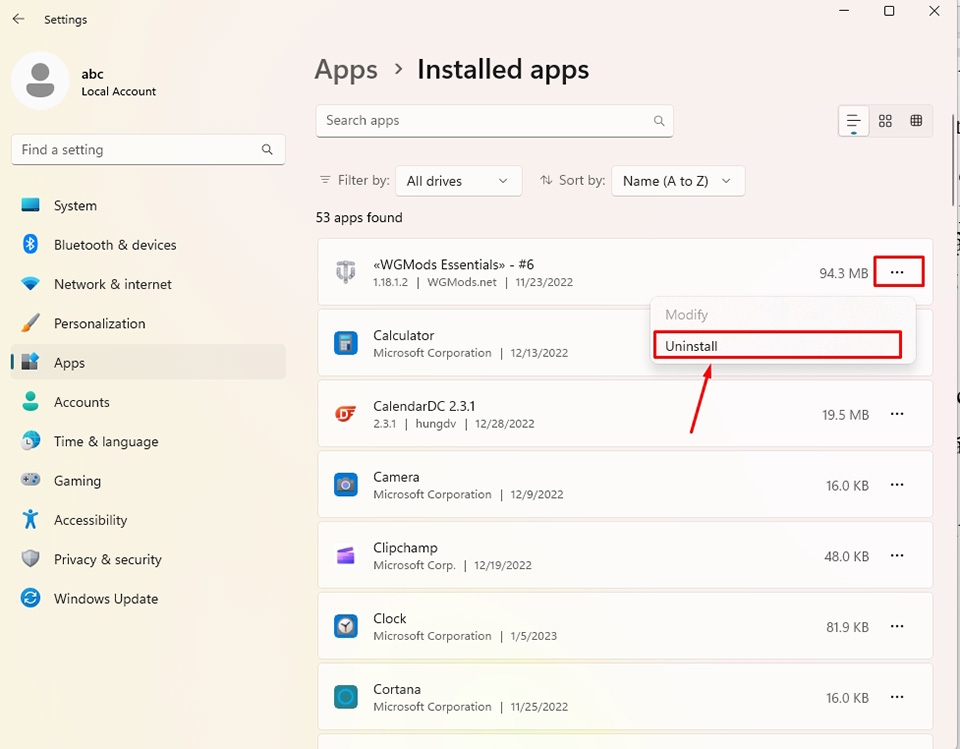
Task: Switch to grid view layout
Action: (885, 121)
